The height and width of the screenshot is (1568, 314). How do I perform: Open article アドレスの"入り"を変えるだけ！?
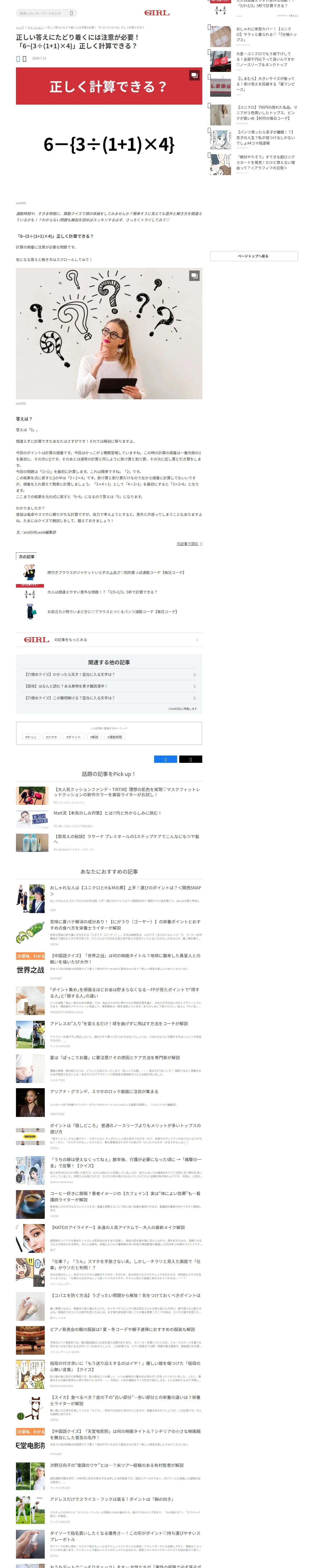[119, 1024]
